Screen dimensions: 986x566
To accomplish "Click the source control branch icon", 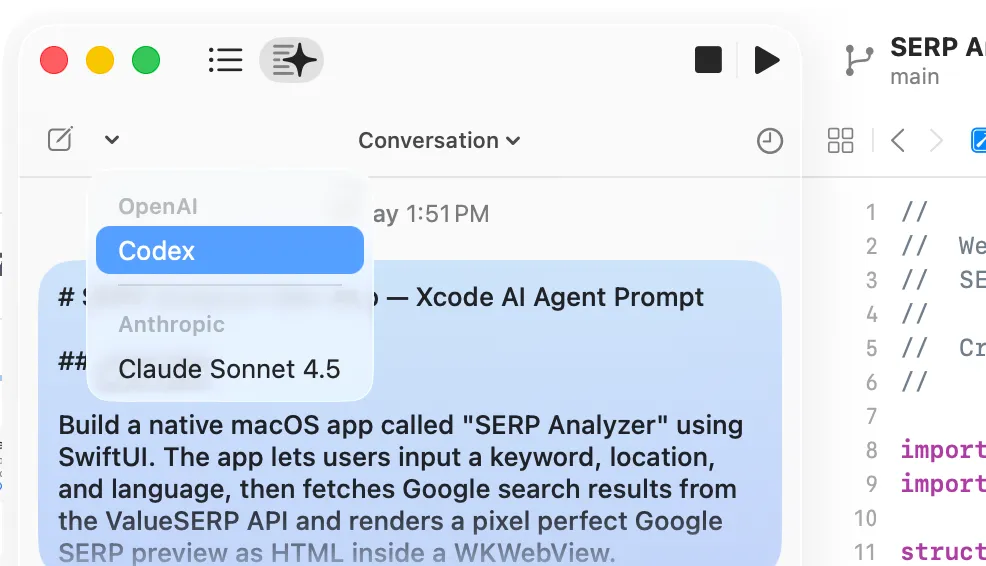I will coord(858,60).
